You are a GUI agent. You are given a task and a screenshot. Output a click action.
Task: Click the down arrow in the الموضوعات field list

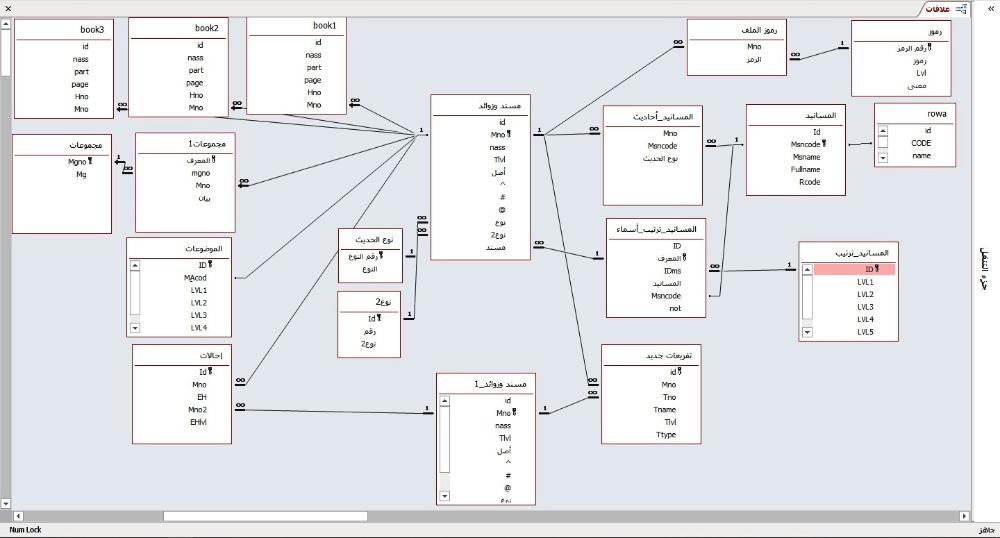[135, 328]
